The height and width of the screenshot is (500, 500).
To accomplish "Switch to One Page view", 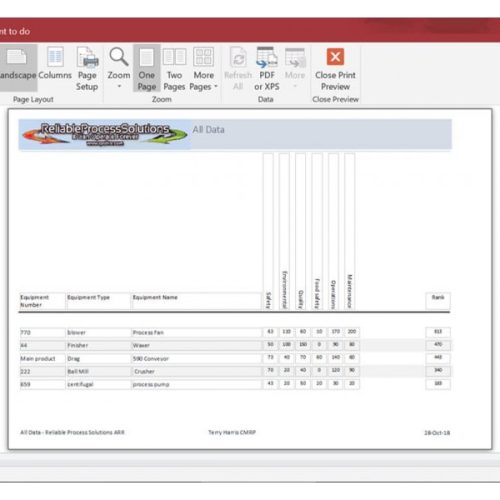I will (147, 68).
